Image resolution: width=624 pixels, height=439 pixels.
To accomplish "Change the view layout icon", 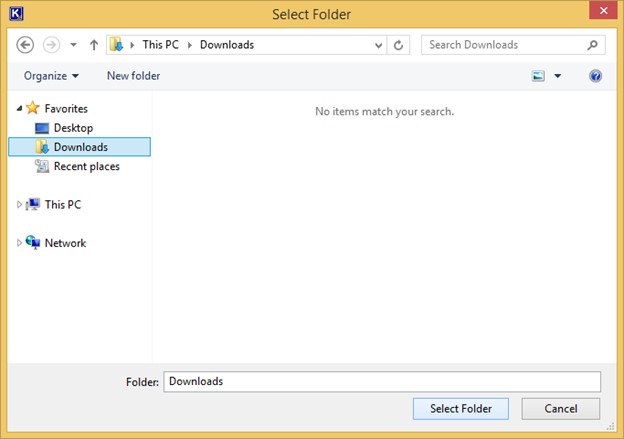I will (539, 76).
